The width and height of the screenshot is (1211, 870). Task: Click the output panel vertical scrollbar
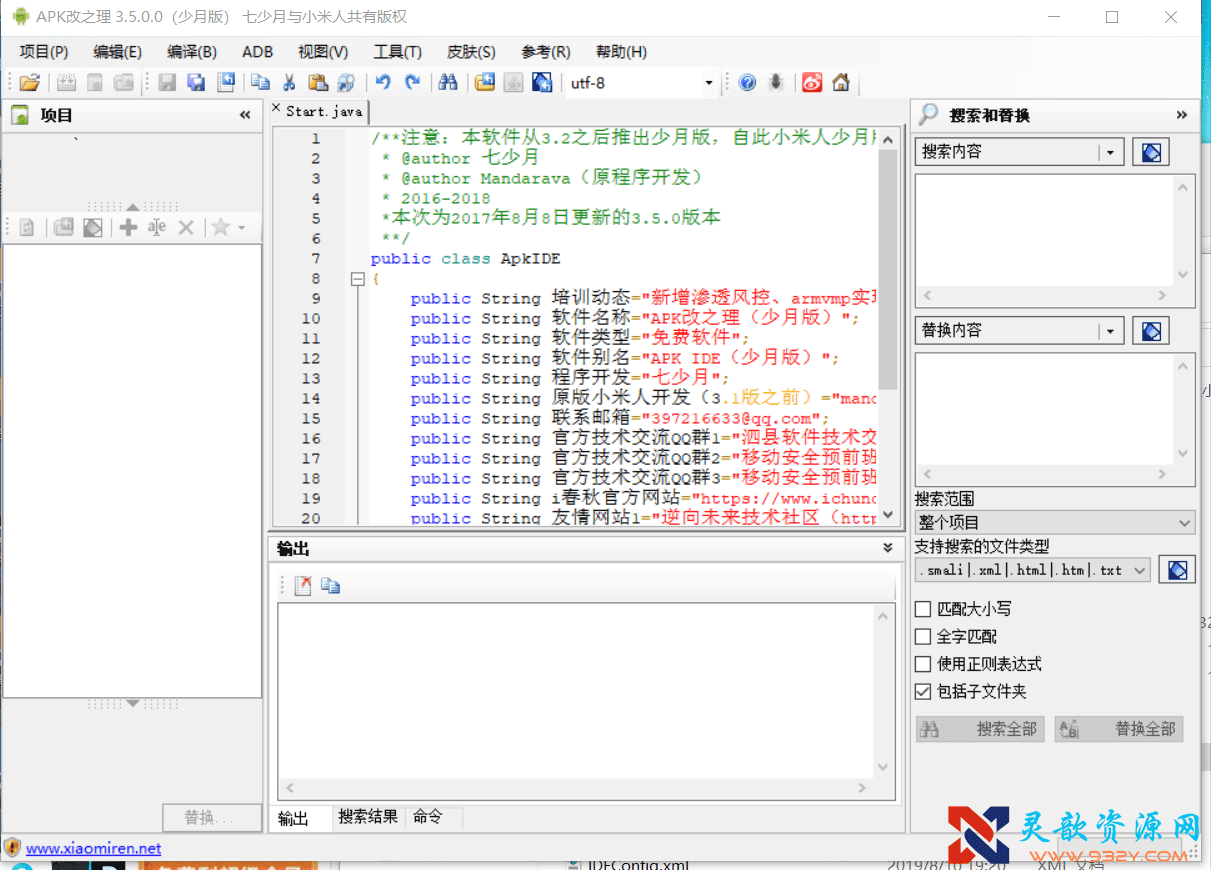(883, 691)
